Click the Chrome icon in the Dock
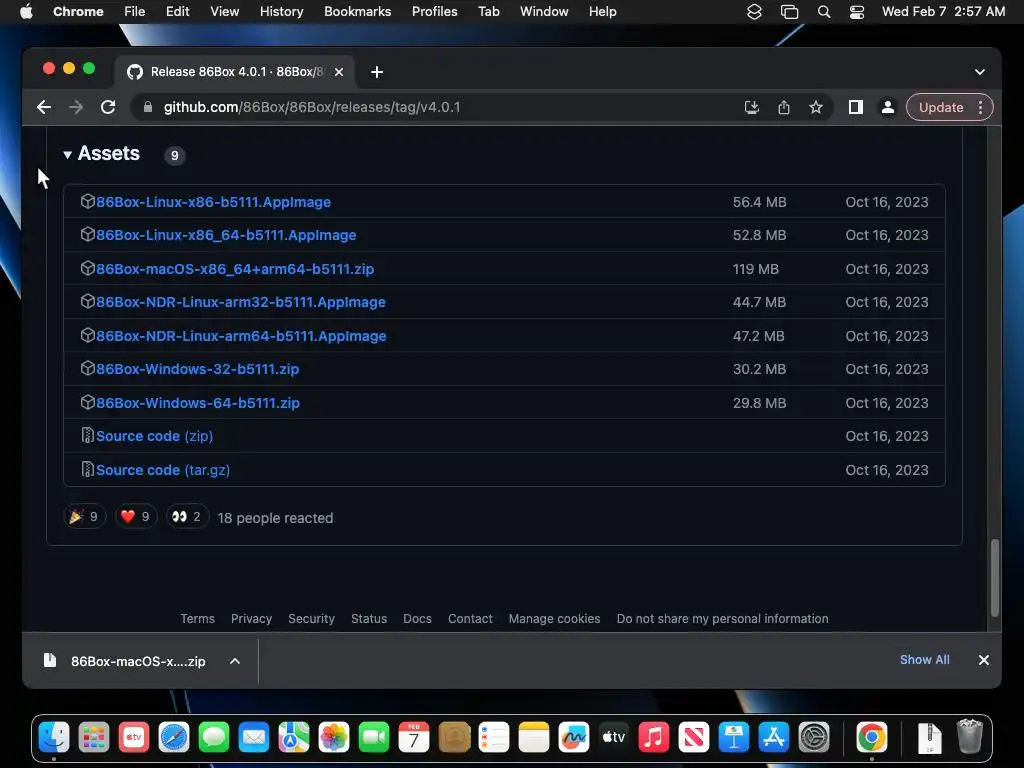 pos(872,738)
